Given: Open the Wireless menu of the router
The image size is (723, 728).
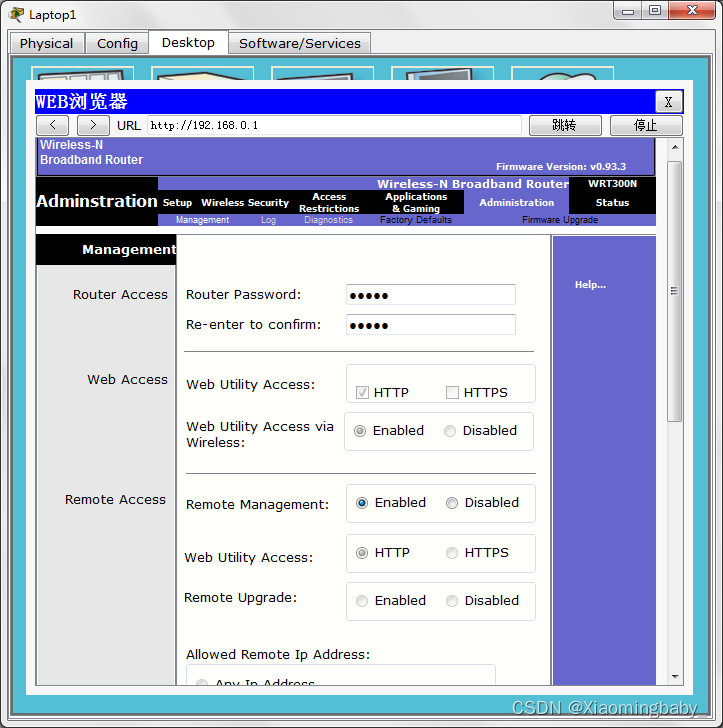Looking at the screenshot, I should (x=222, y=202).
